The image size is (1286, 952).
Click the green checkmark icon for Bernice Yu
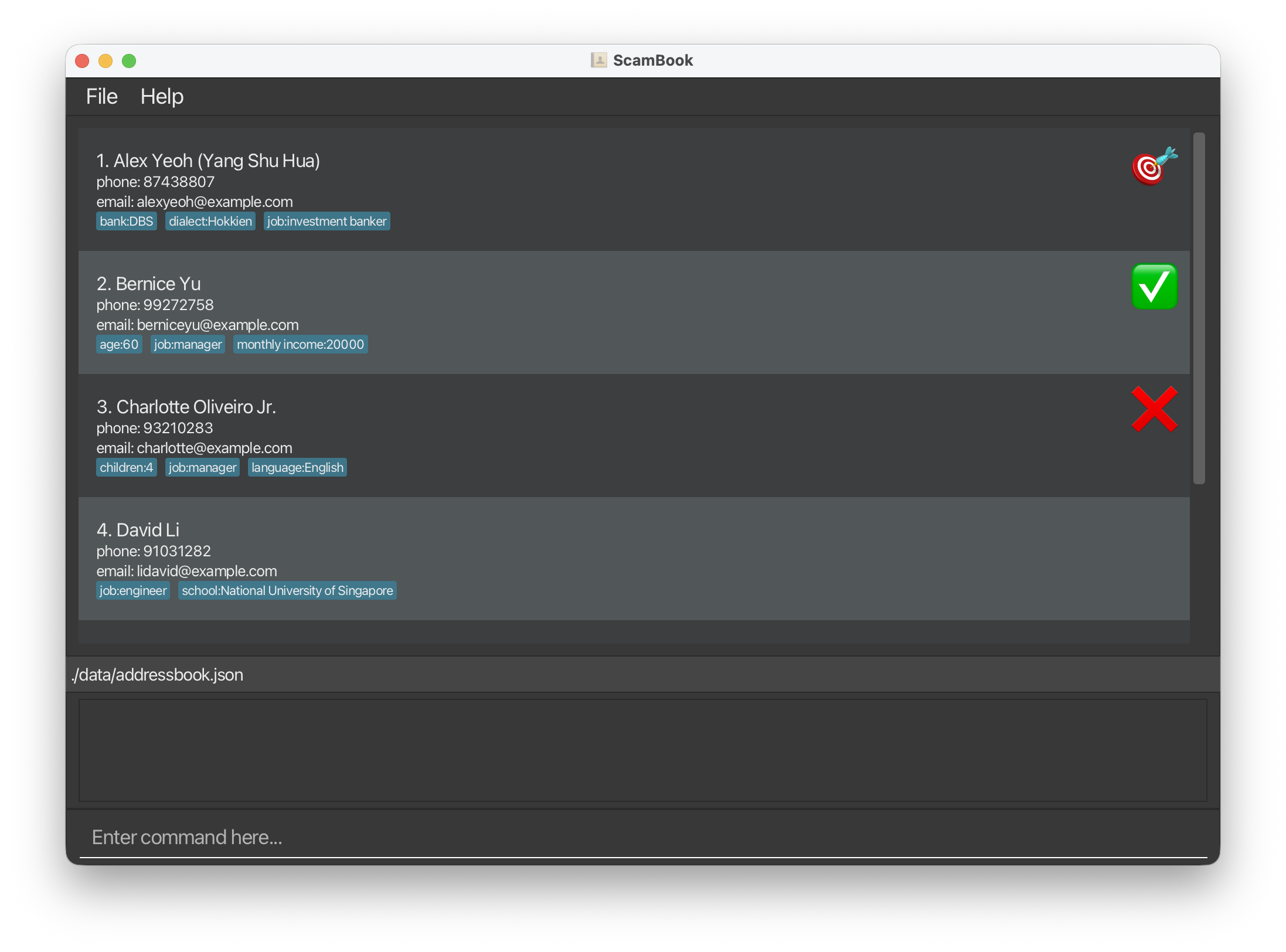pos(1154,287)
